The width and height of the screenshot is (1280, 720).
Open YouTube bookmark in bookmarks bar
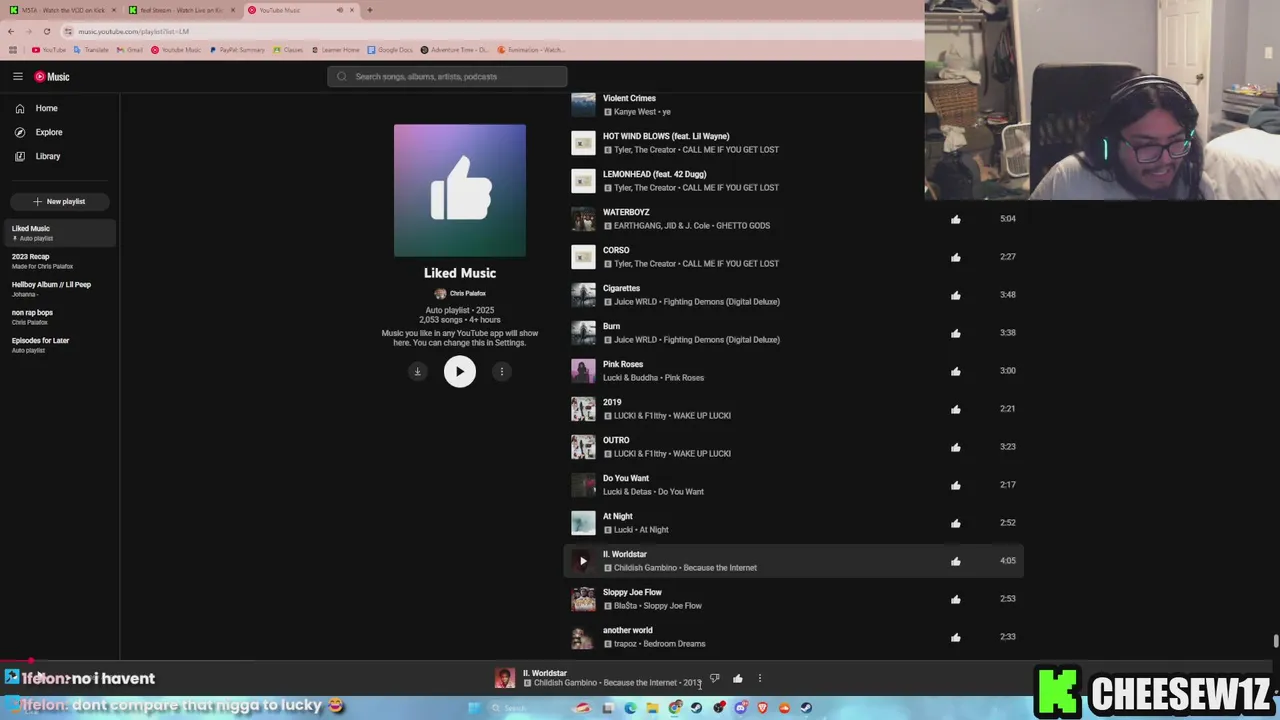tap(48, 49)
